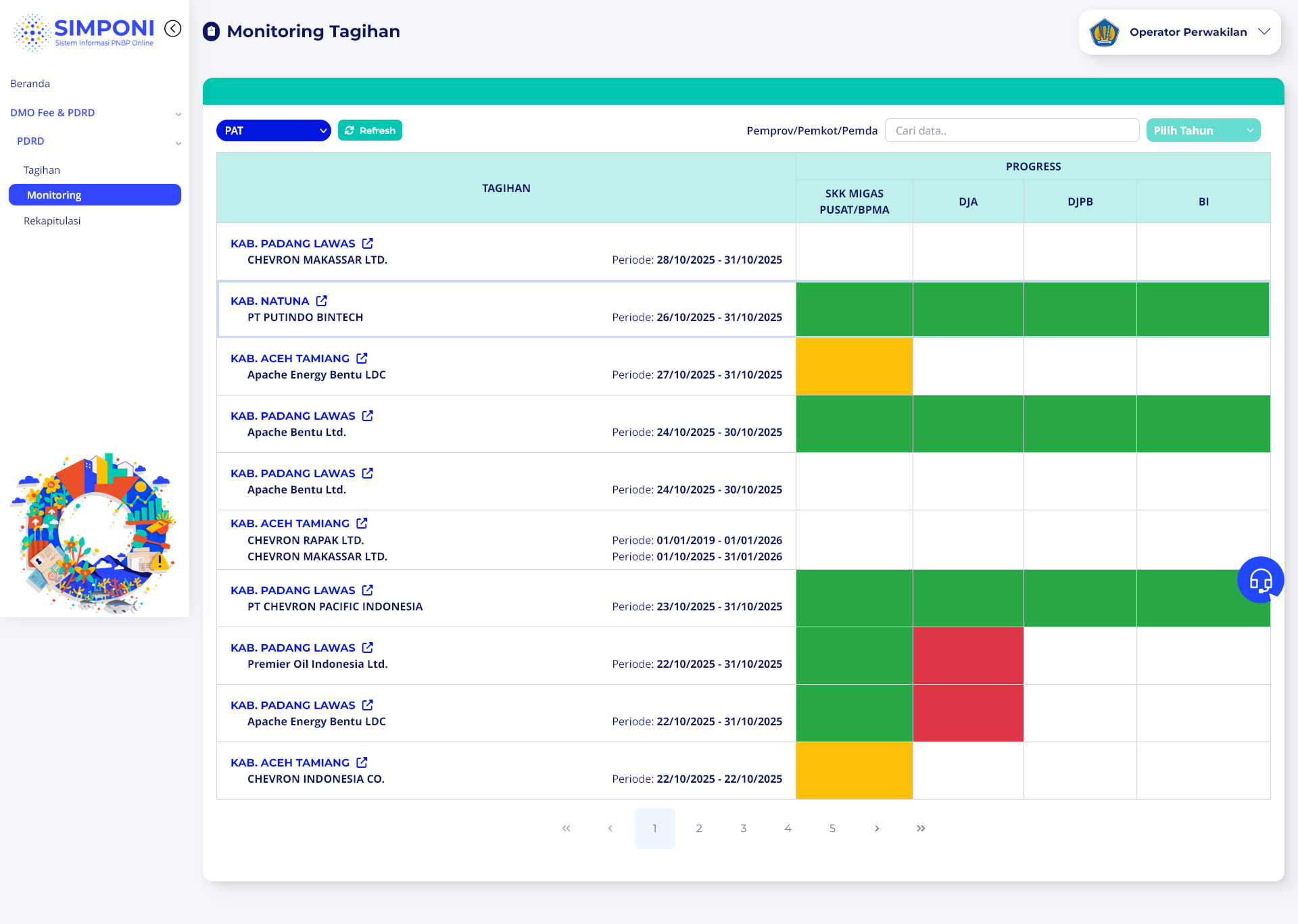Go to page 3
This screenshot has width=1298, height=924.
(x=744, y=828)
